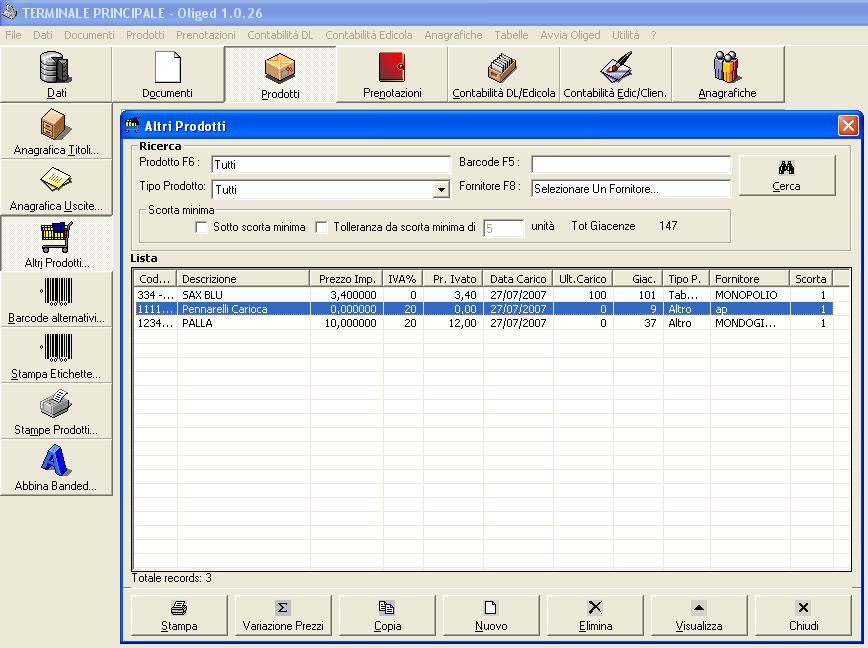Open Stampa Etichette sidebar item
The height and width of the screenshot is (648, 868).
[x=56, y=355]
